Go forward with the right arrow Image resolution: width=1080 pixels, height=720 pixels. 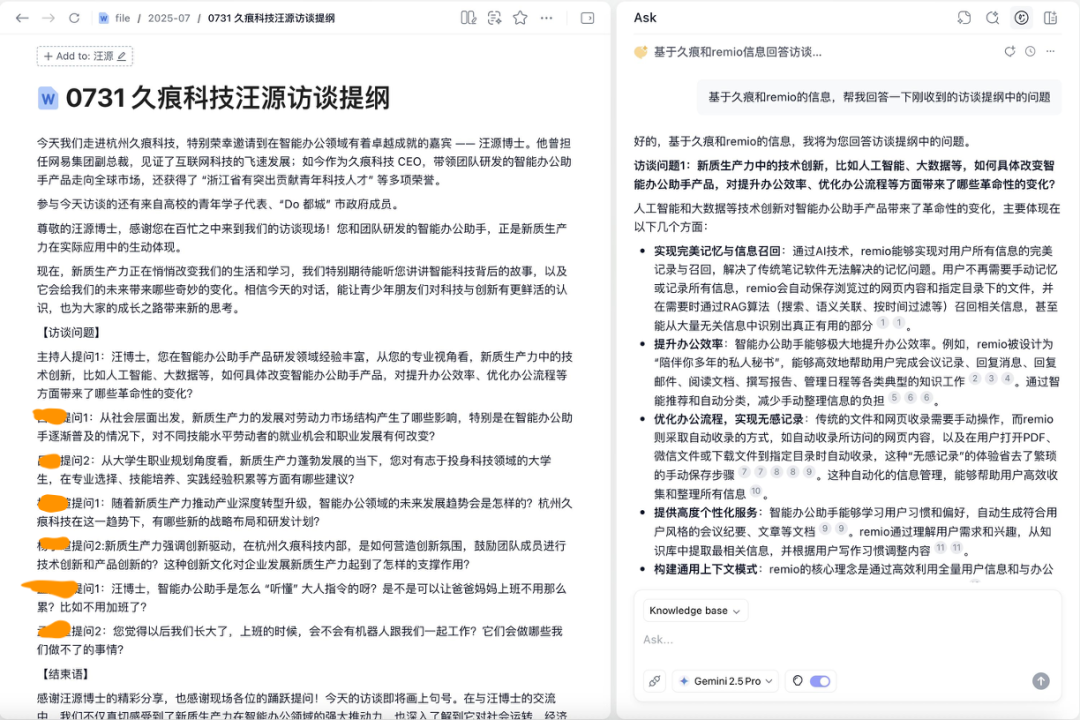[x=48, y=18]
